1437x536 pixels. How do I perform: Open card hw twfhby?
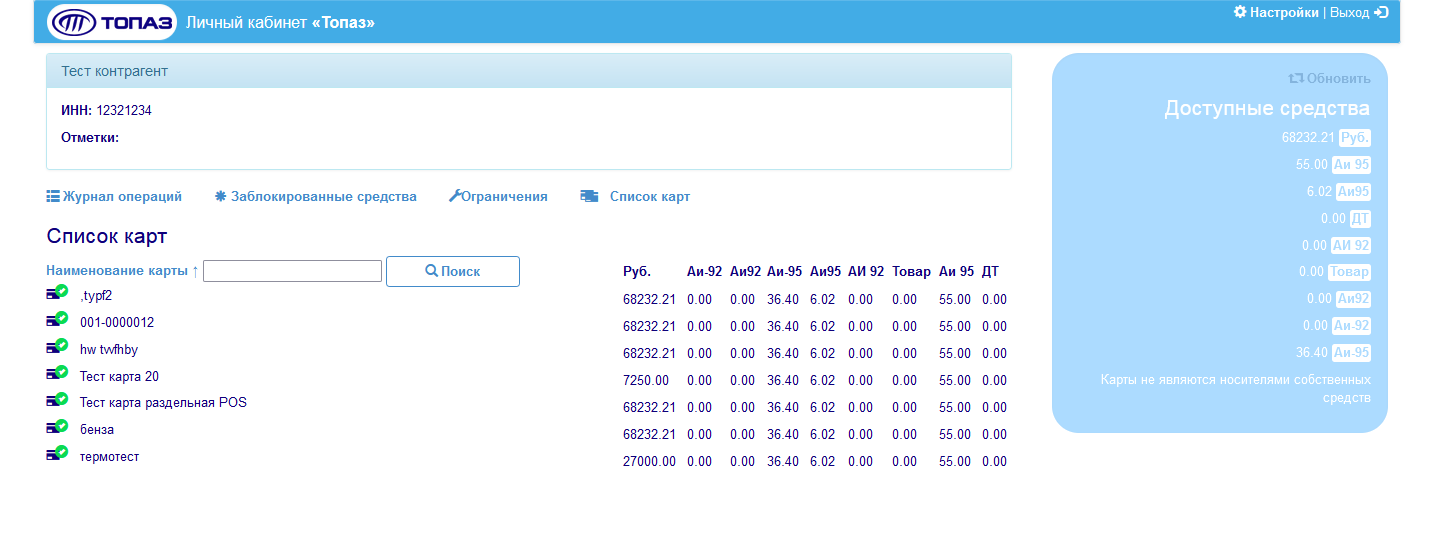pyautogui.click(x=109, y=350)
